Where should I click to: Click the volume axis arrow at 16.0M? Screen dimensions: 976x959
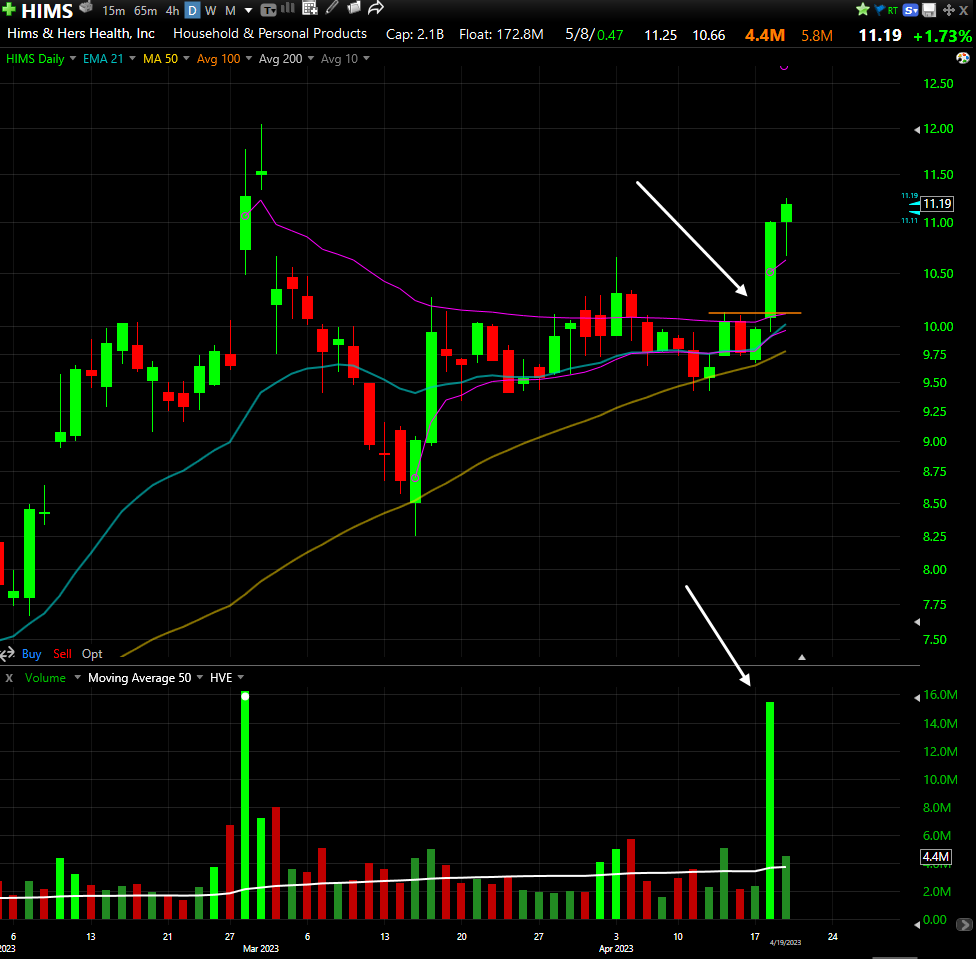tap(916, 698)
